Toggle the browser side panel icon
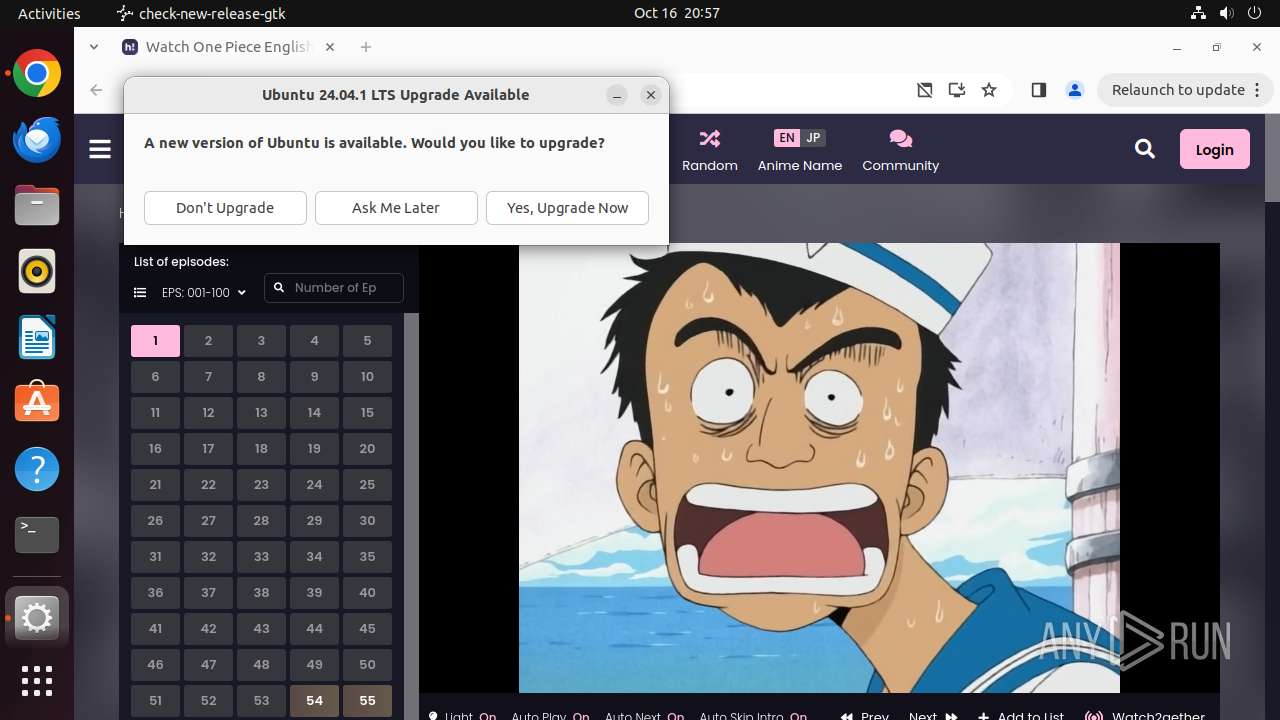The width and height of the screenshot is (1280, 720). click(1038, 90)
